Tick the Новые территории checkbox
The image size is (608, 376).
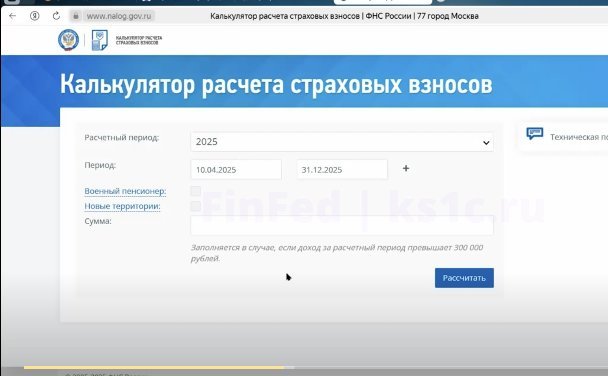point(196,206)
